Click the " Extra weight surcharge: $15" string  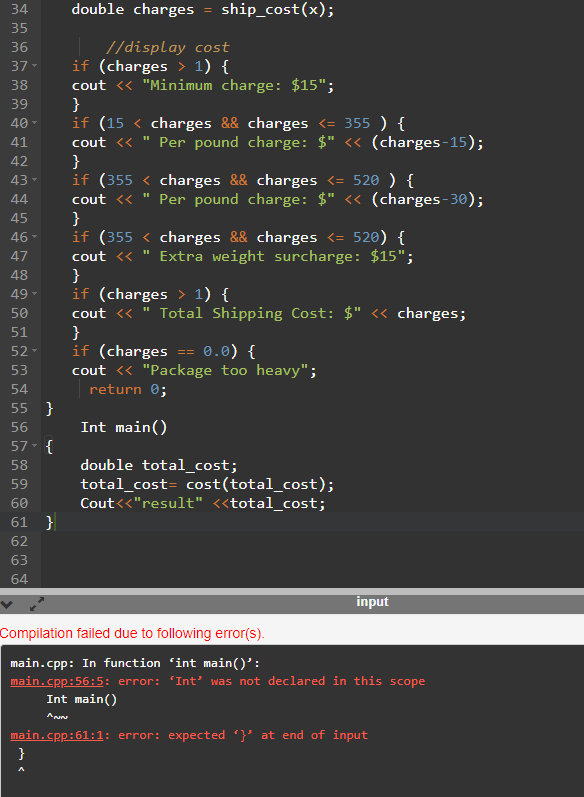pos(273,256)
